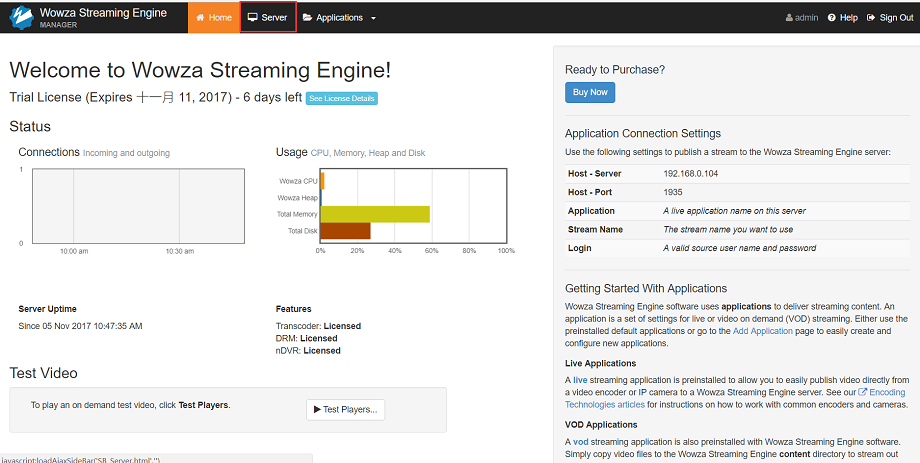
Task: Click the VOD Applications subheading
Action: [601, 424]
